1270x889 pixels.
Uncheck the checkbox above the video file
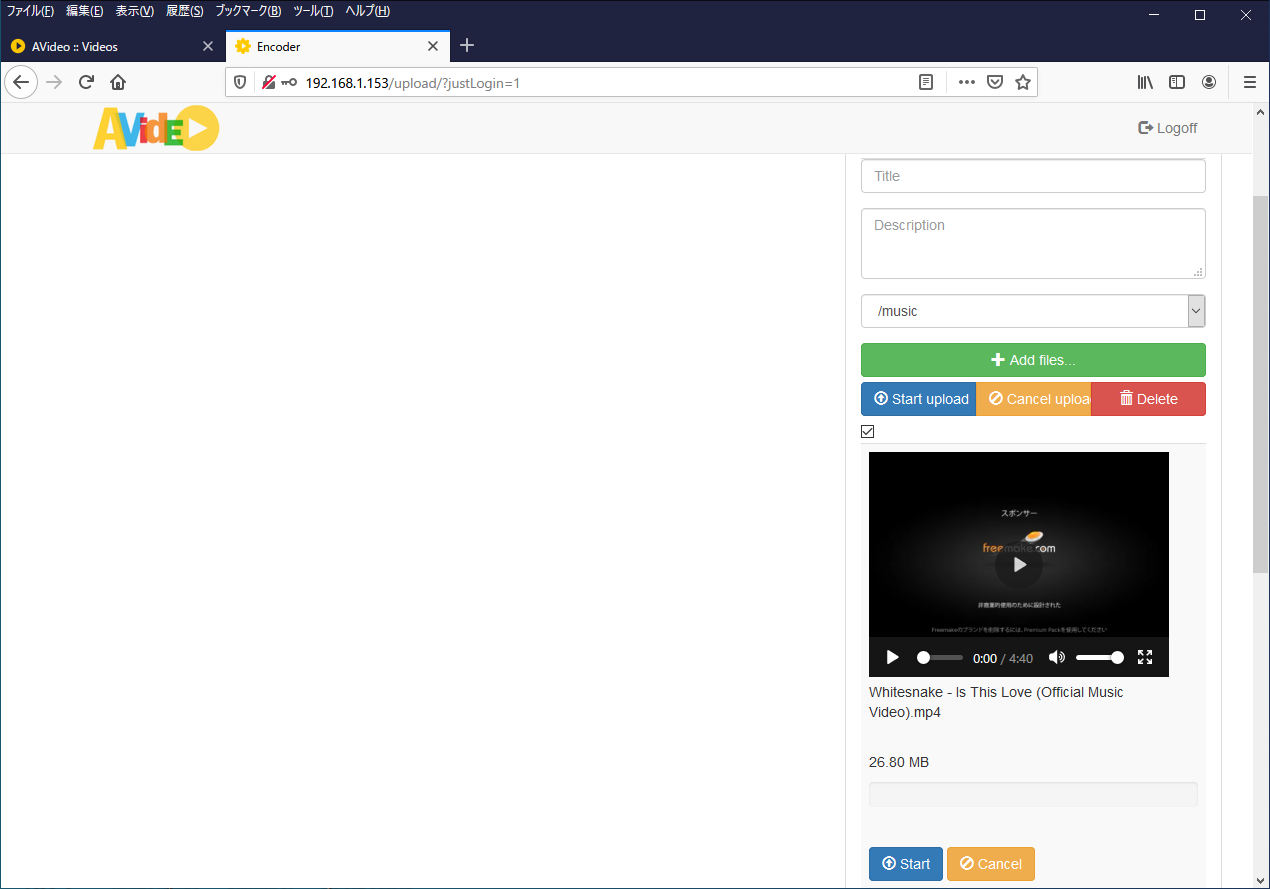click(x=867, y=431)
